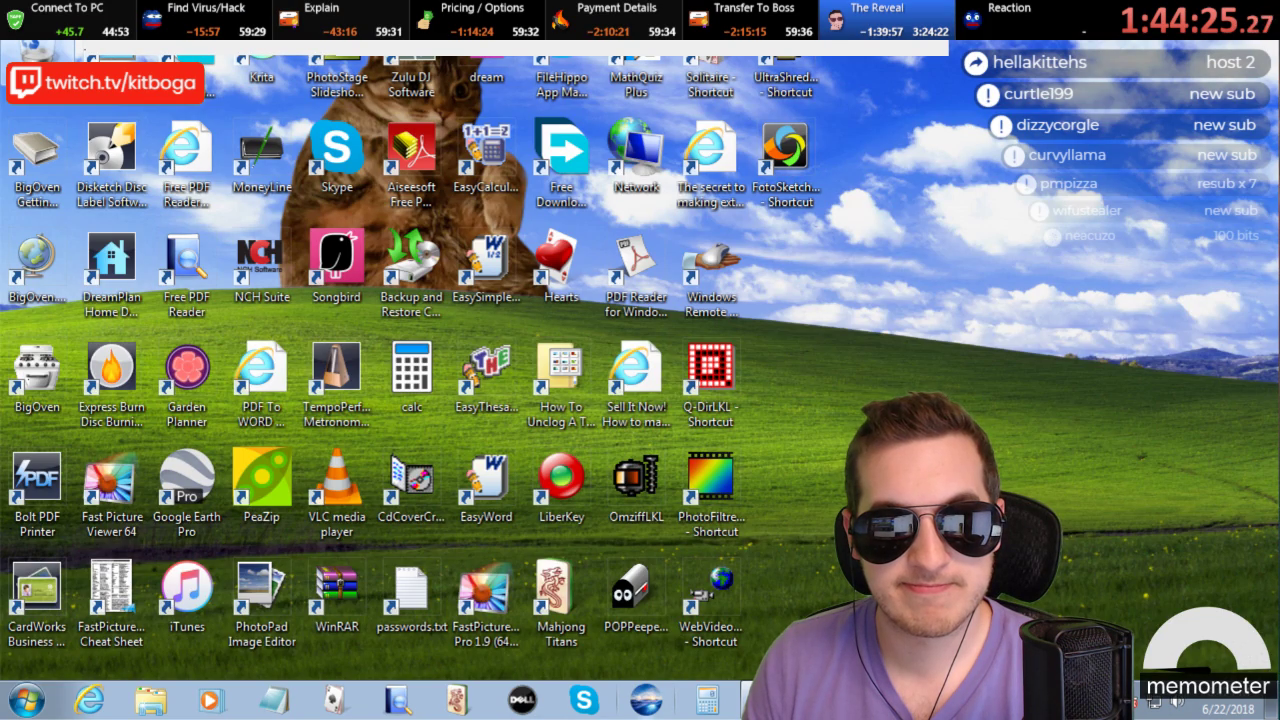Open Windows Media Player taskbar icon

click(x=211, y=700)
